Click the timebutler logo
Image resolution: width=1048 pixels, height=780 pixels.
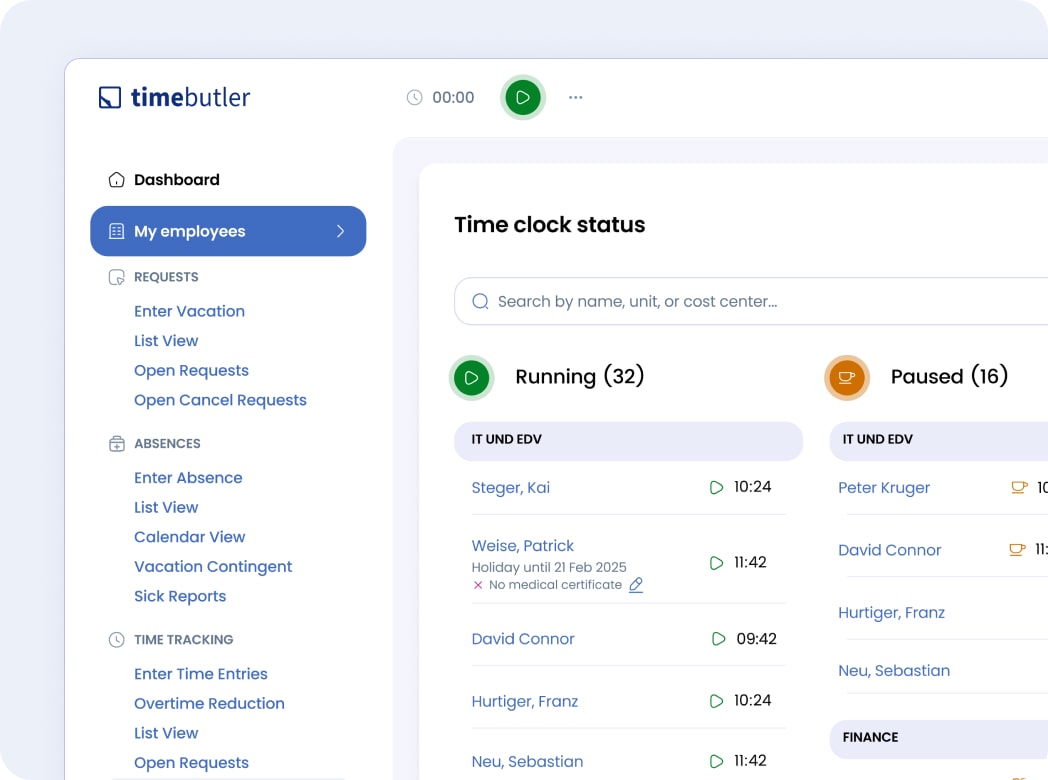point(175,97)
